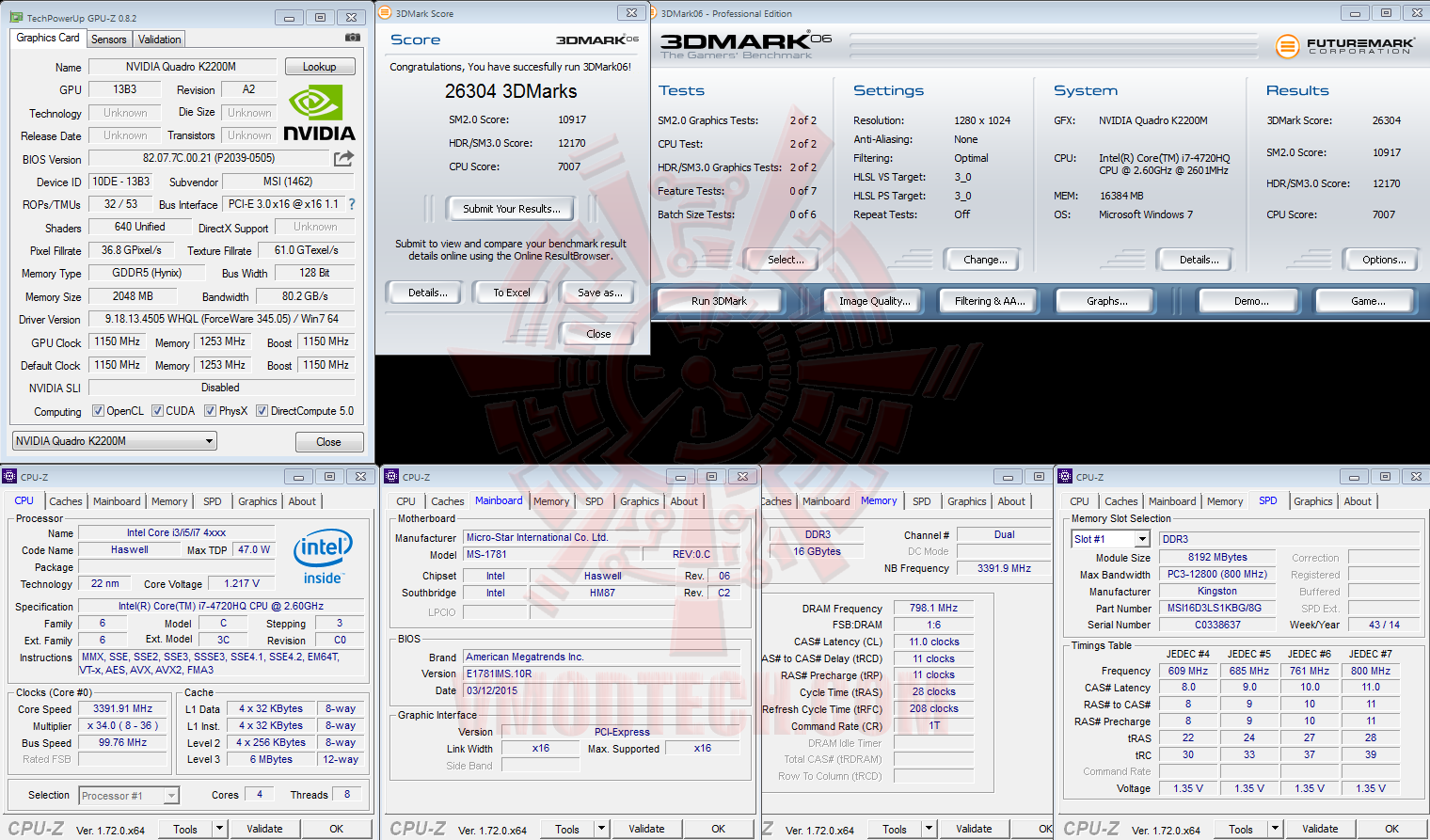This screenshot has height=840, width=1430.
Task: Export the score with To Excel
Action: 512,293
